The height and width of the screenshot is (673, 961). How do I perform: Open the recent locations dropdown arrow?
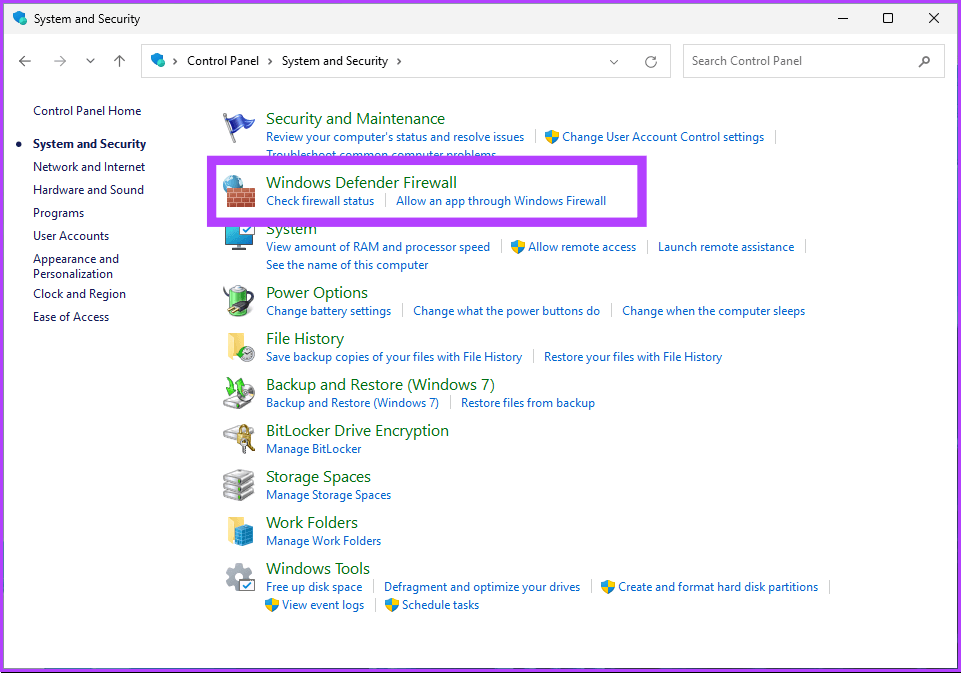coord(90,61)
